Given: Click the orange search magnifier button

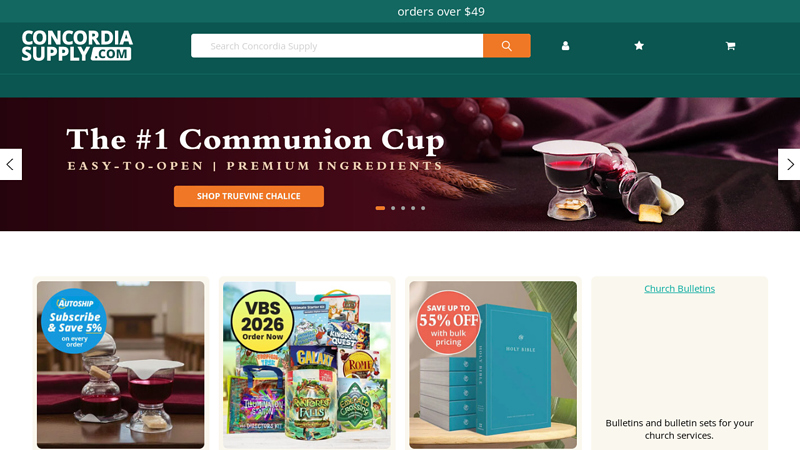Looking at the screenshot, I should [x=506, y=46].
